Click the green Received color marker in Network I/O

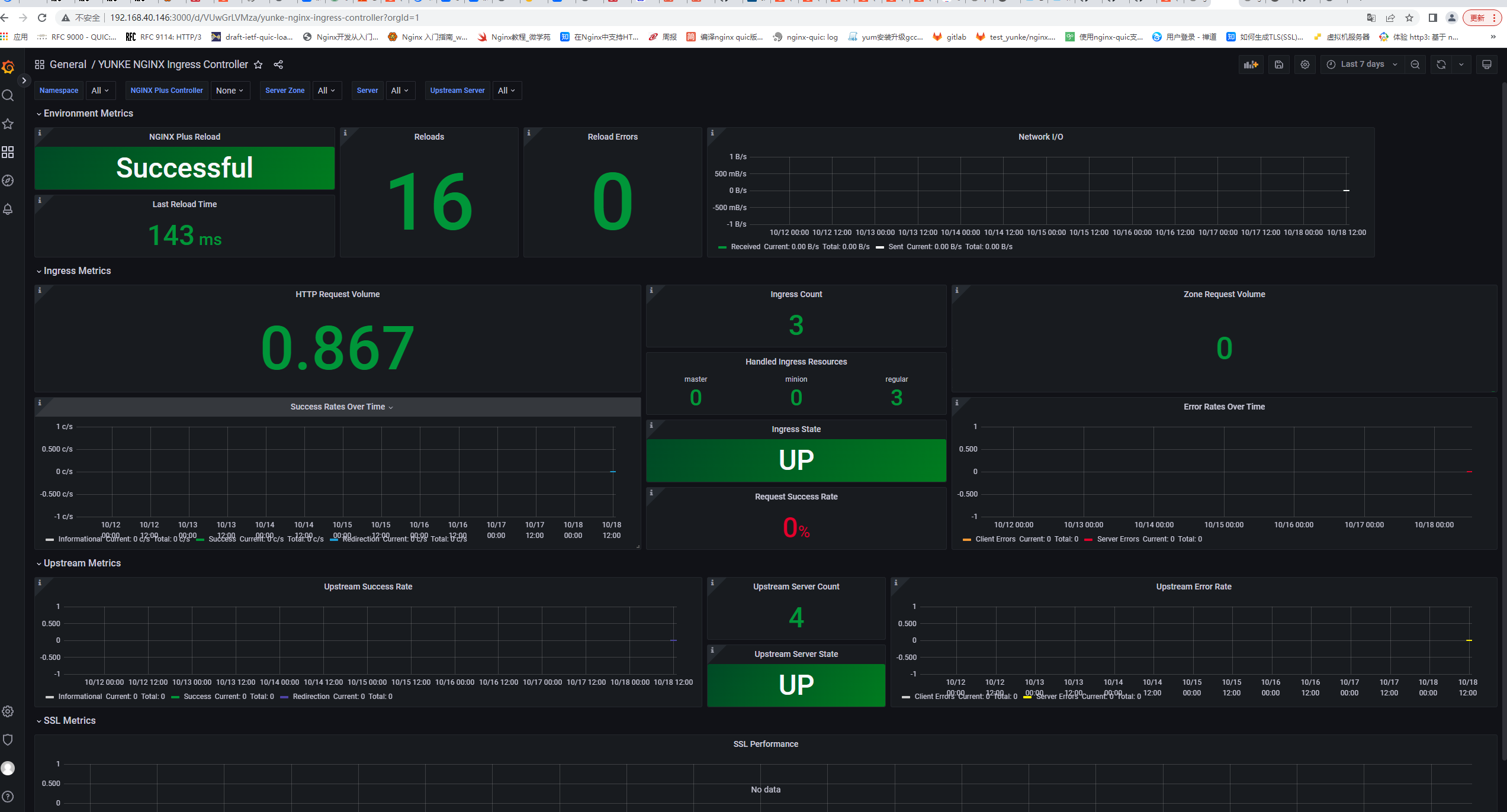coord(722,247)
